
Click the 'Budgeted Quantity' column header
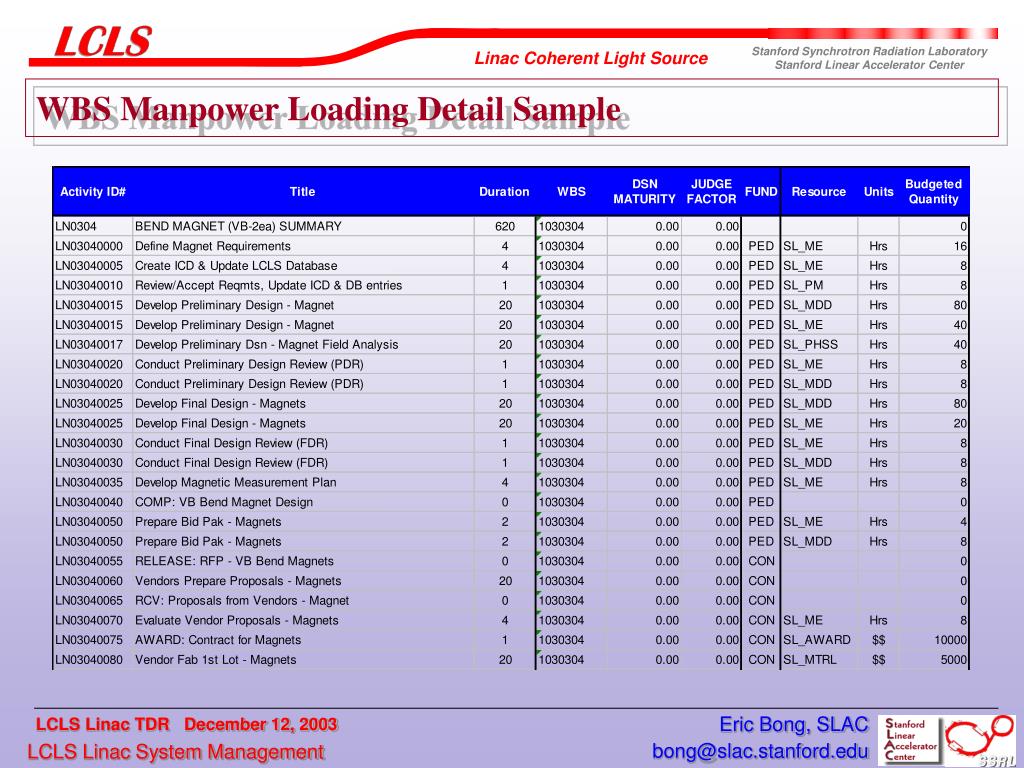(933, 191)
